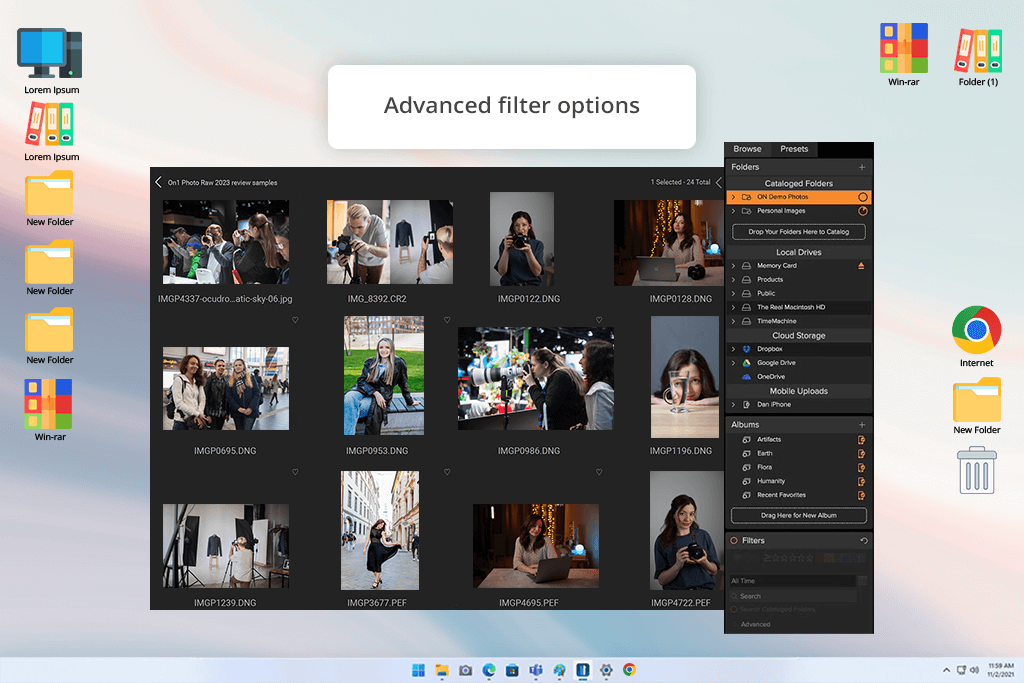The height and width of the screenshot is (683, 1024).
Task: Toggle favorite heart above IMGP3677.PEF
Action: tap(447, 472)
